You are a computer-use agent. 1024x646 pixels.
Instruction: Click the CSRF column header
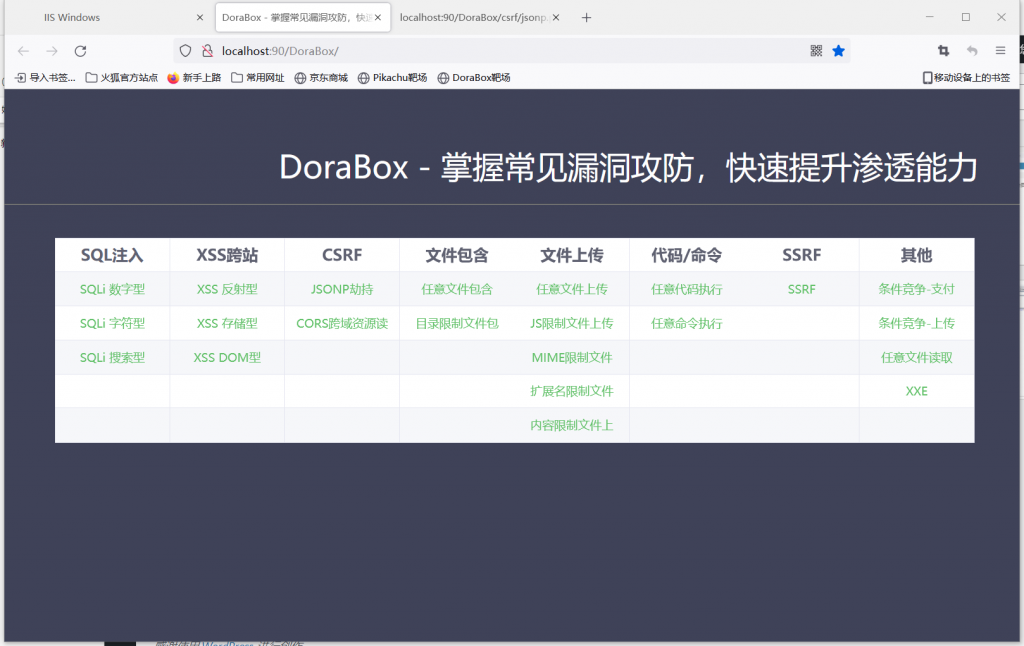click(342, 255)
